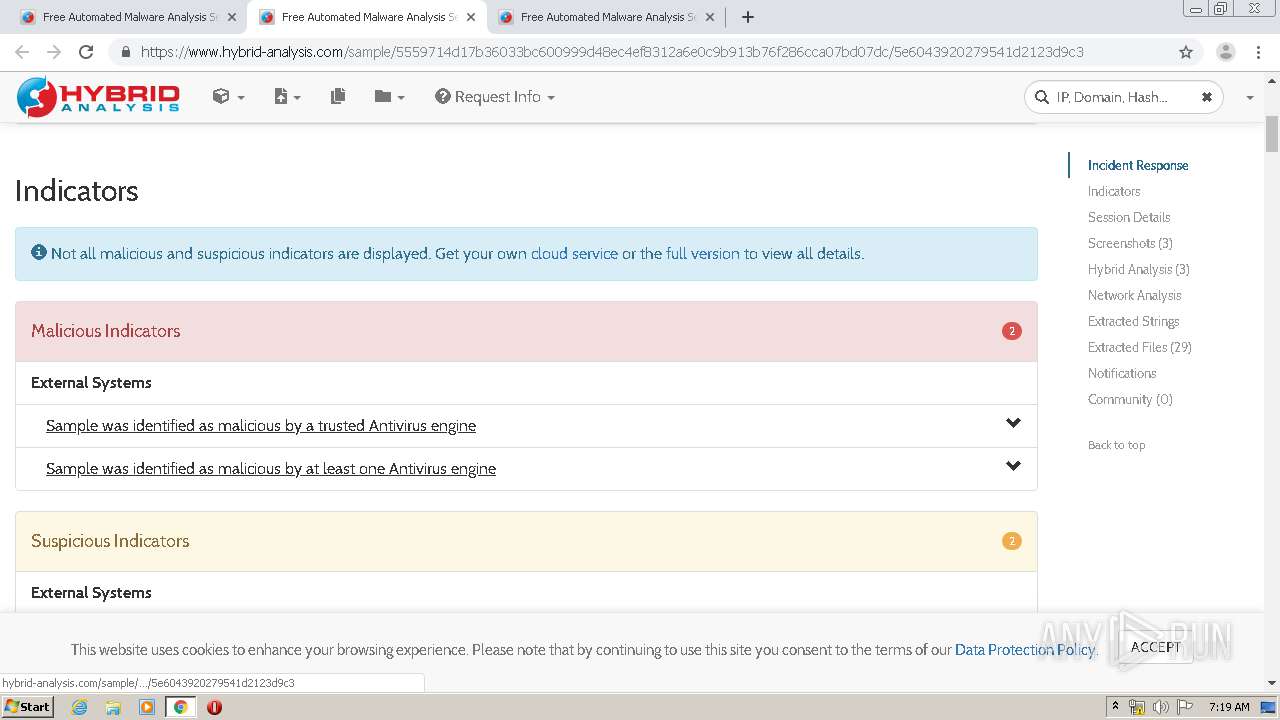Click the Malicious Indicators count badge
The image size is (1280, 720).
coord(1012,331)
